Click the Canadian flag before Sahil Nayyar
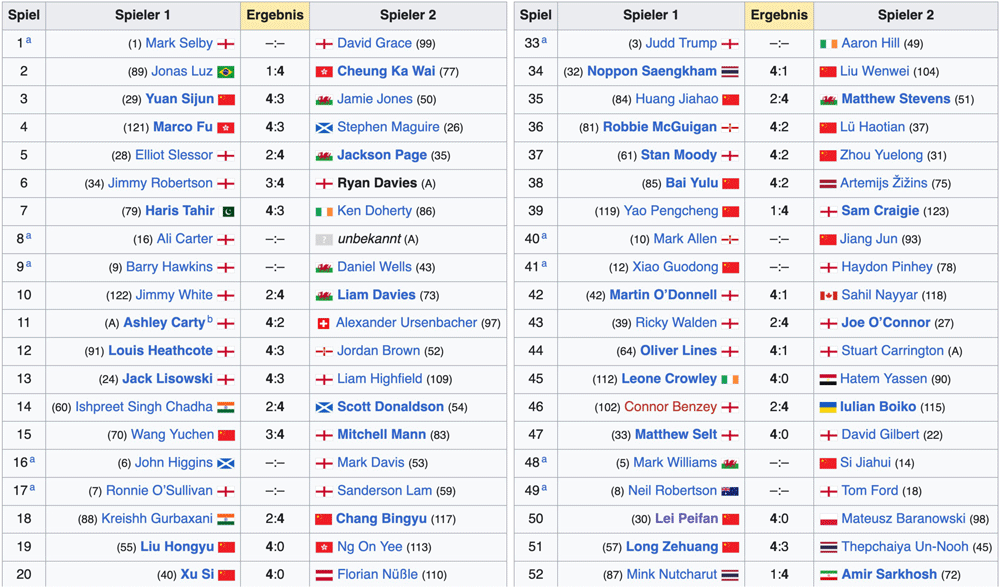The height and width of the screenshot is (587, 1000). pos(827,295)
